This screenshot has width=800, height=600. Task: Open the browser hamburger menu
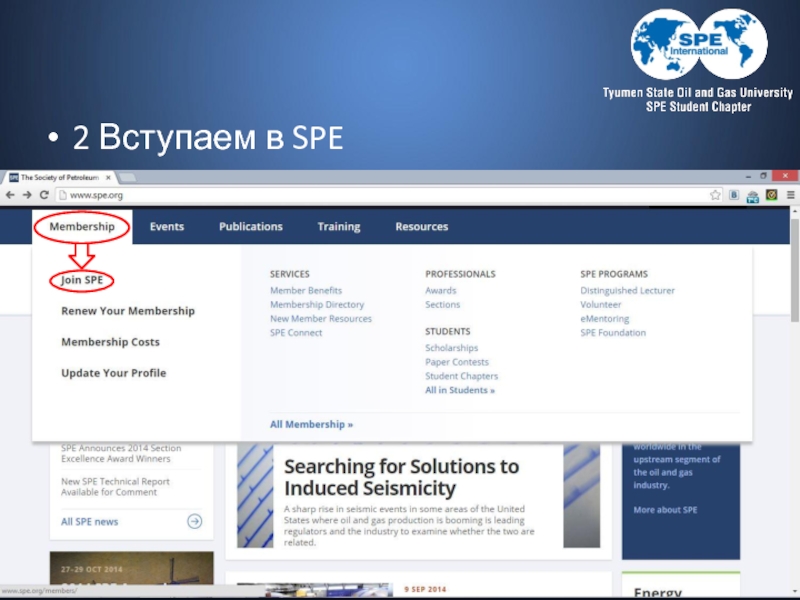(790, 195)
